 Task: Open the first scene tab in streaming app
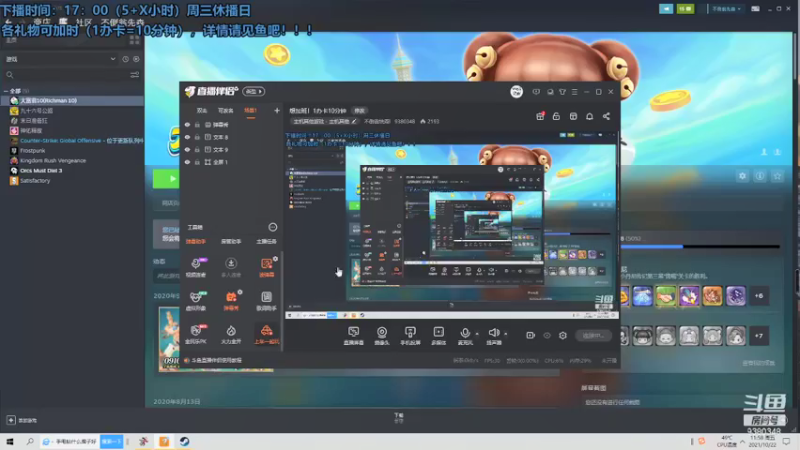tap(202, 110)
